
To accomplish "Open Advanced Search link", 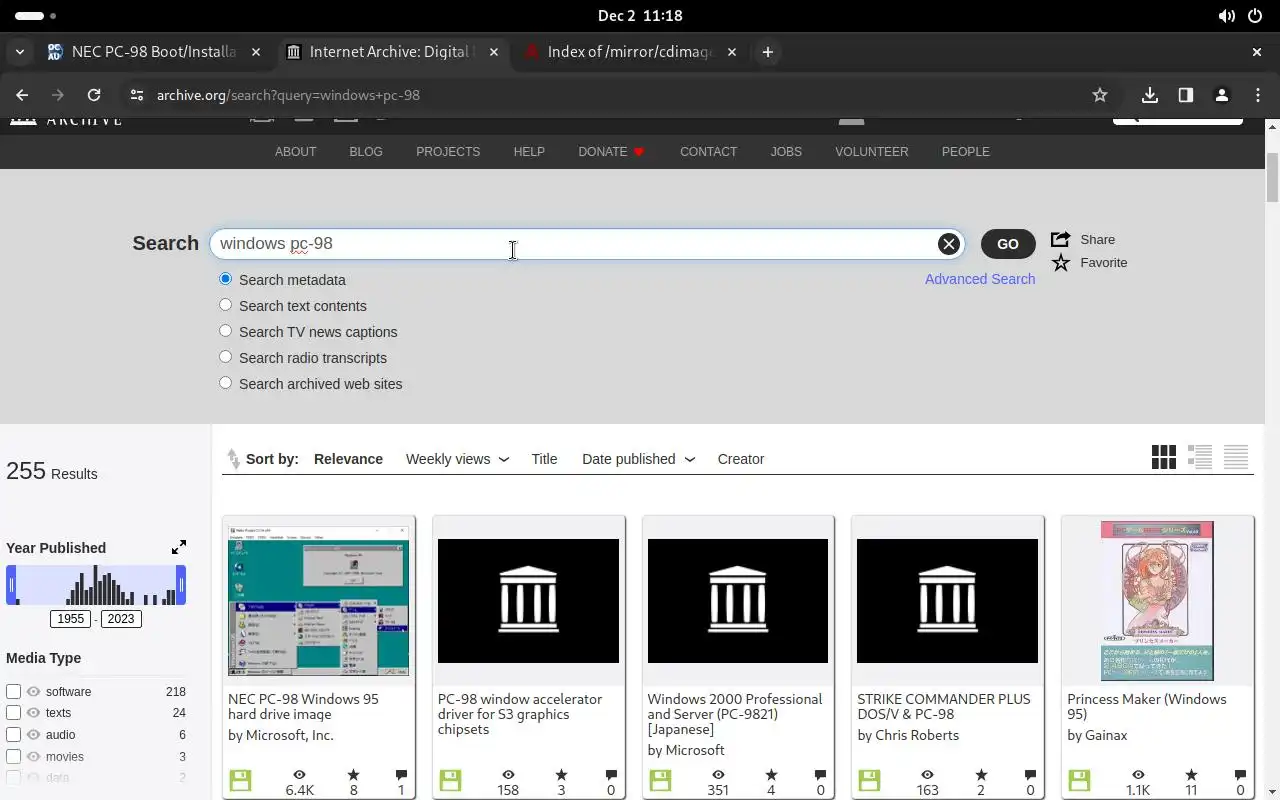I will tap(980, 279).
